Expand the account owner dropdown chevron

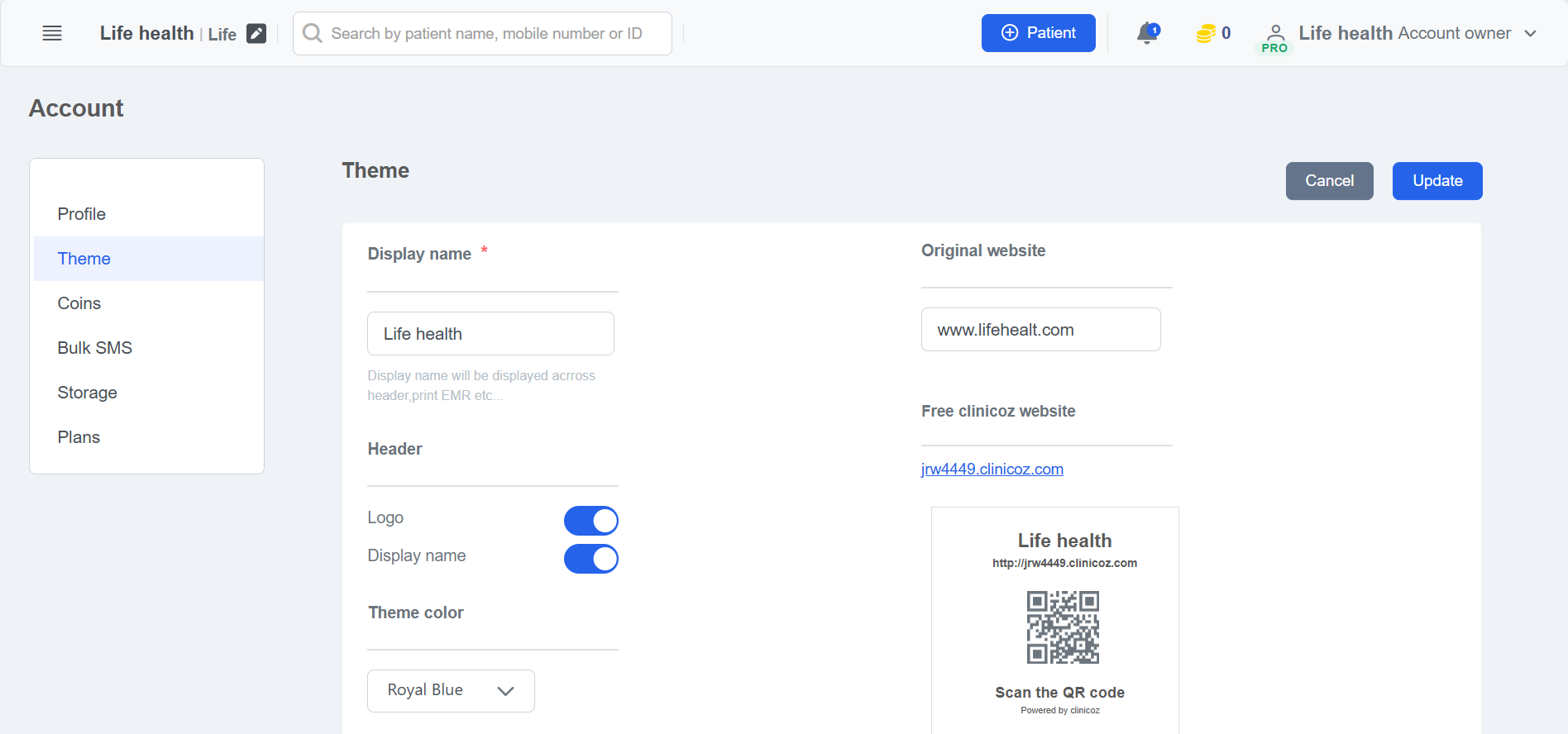coord(1531,33)
